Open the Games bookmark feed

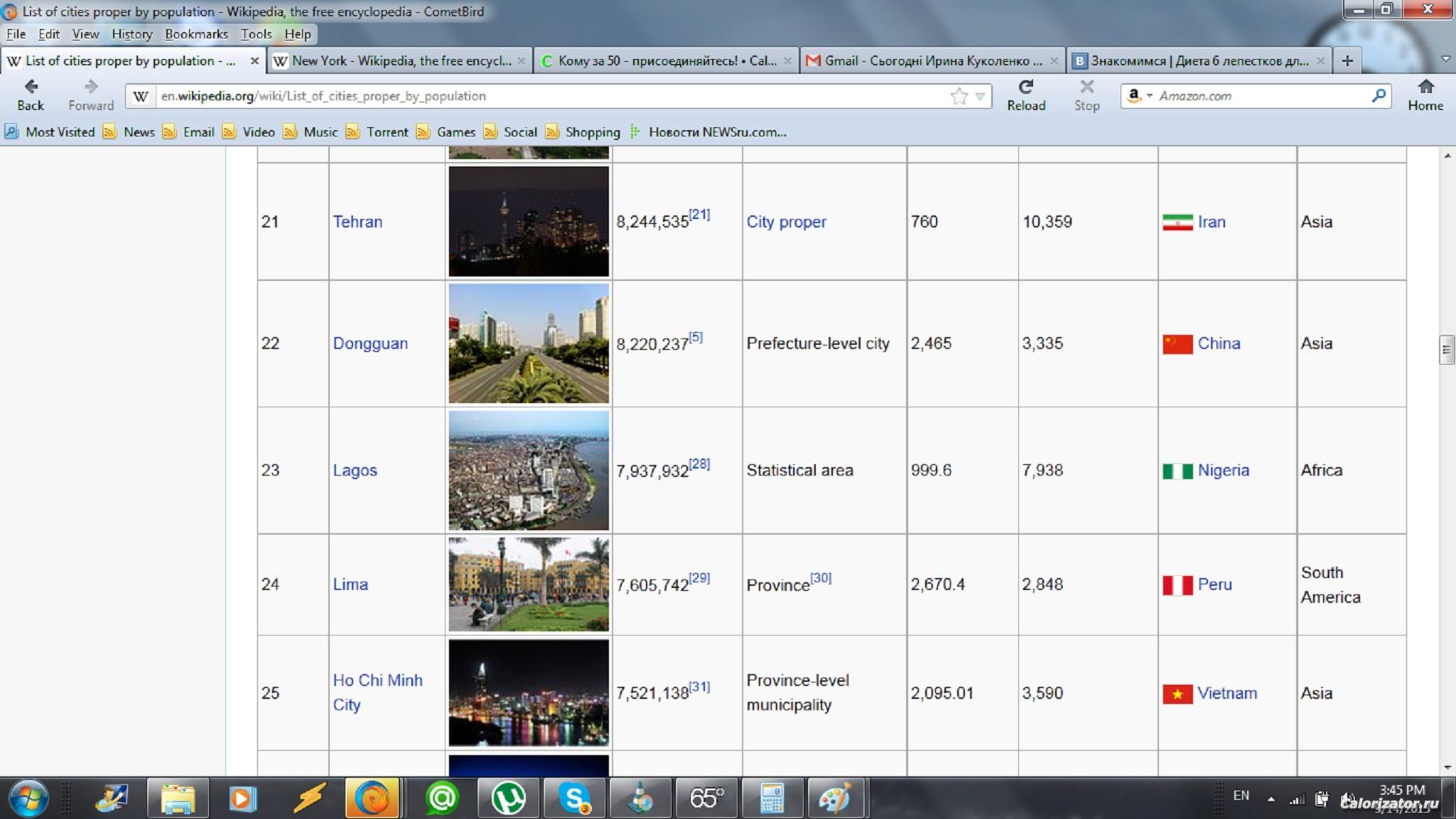446,132
